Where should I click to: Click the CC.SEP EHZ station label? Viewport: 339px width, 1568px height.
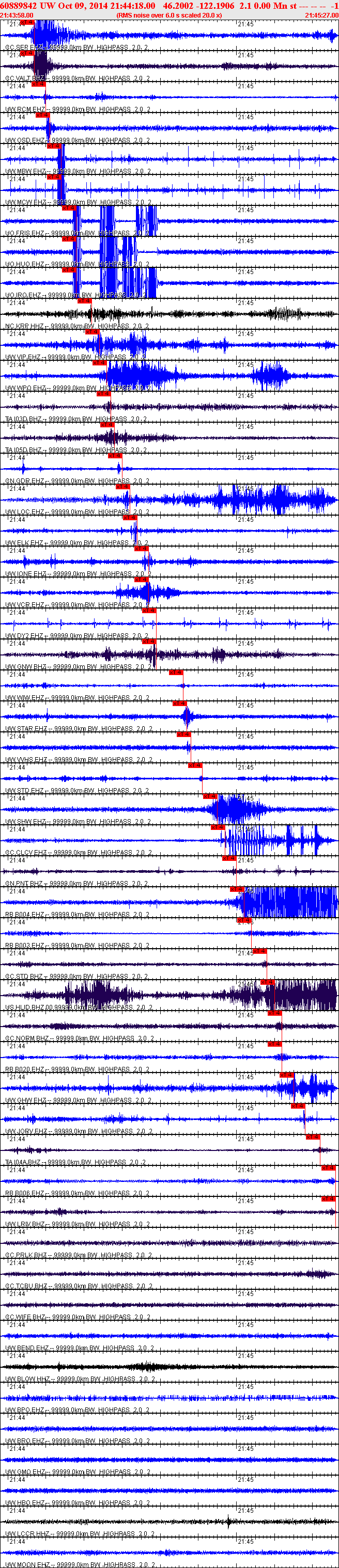pos(76,47)
